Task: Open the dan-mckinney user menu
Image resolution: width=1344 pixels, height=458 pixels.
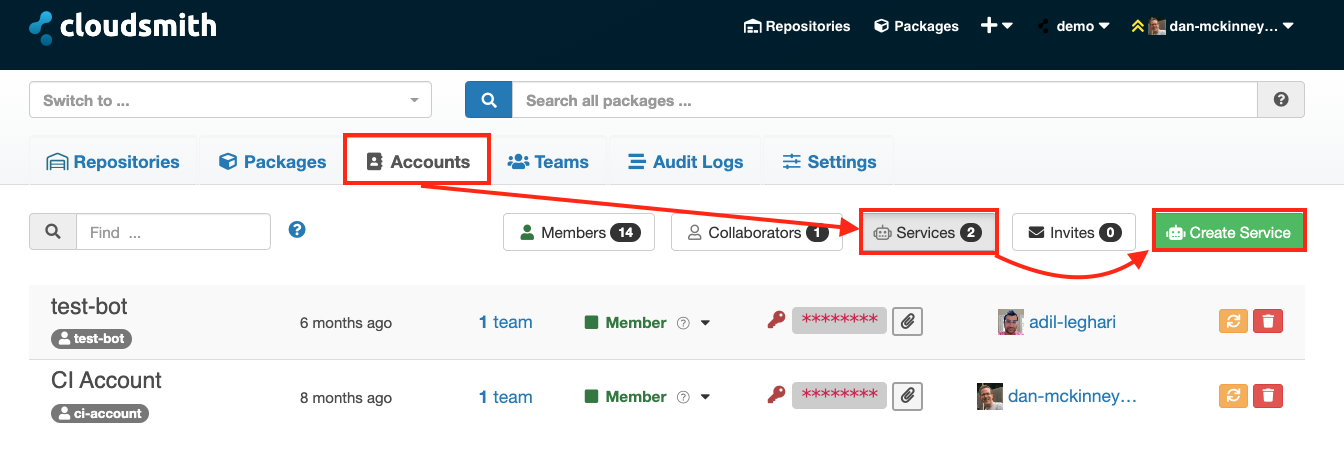Action: click(x=1212, y=26)
